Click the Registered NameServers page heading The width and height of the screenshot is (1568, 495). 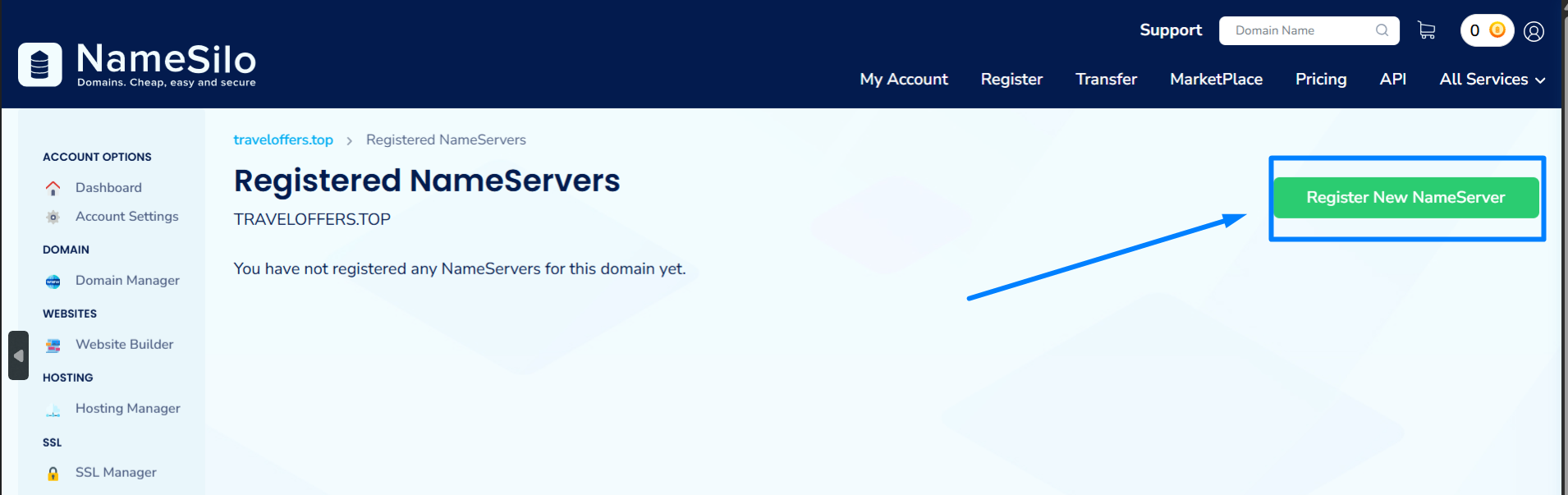pyautogui.click(x=427, y=181)
